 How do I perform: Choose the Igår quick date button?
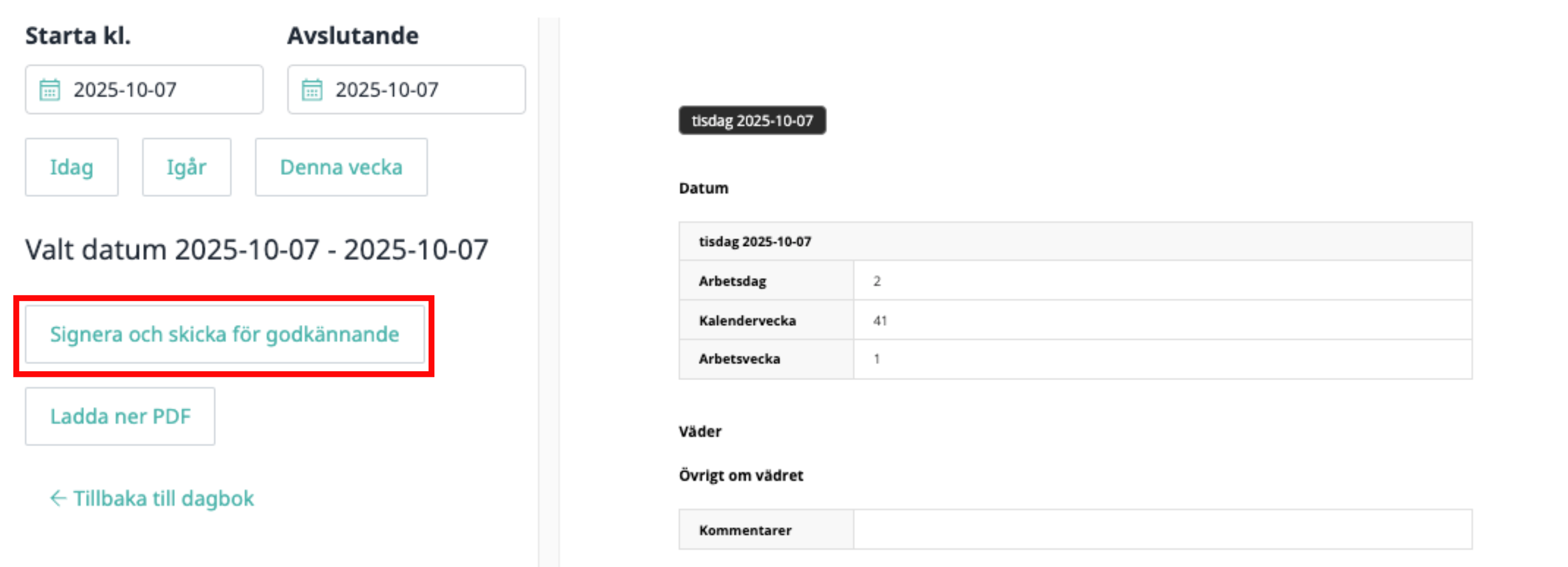[186, 167]
